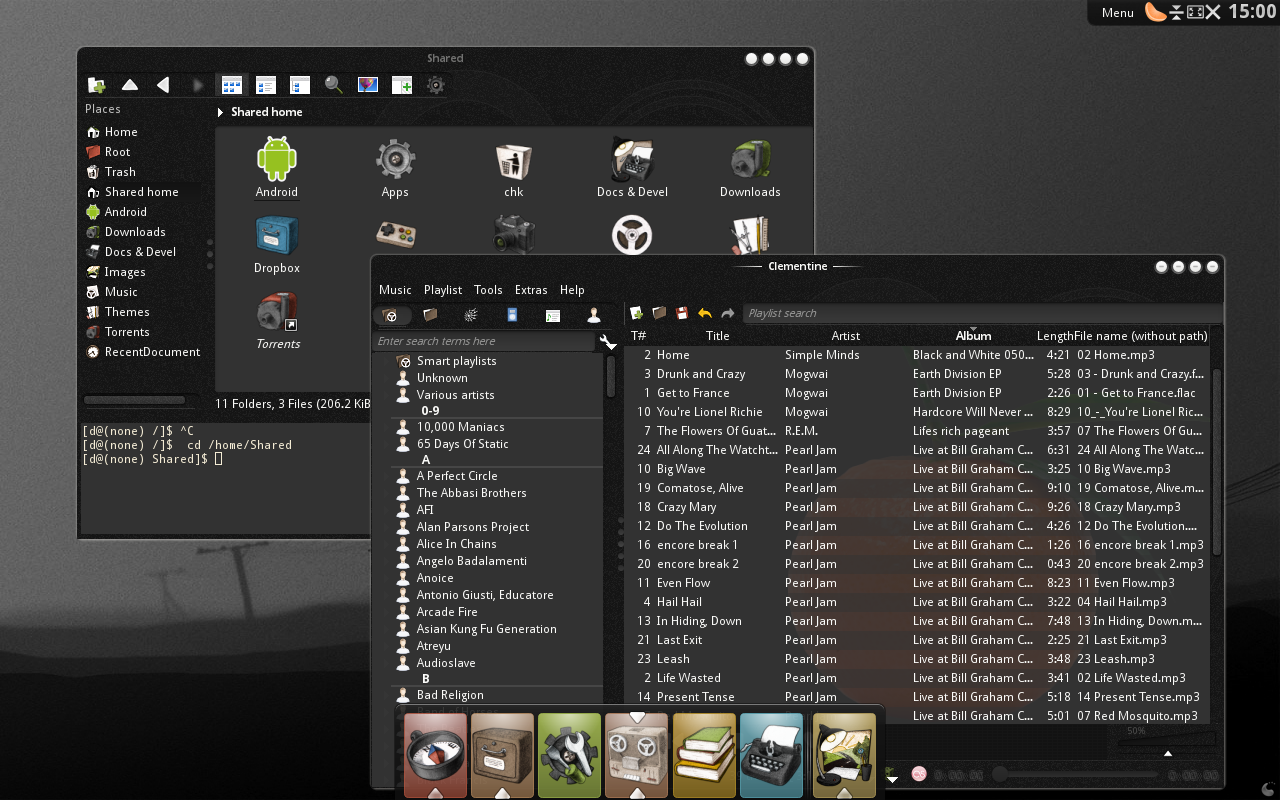Viewport: 1280px width, 800px height.
Task: Open search magnifier in file manager toolbar
Action: click(334, 85)
